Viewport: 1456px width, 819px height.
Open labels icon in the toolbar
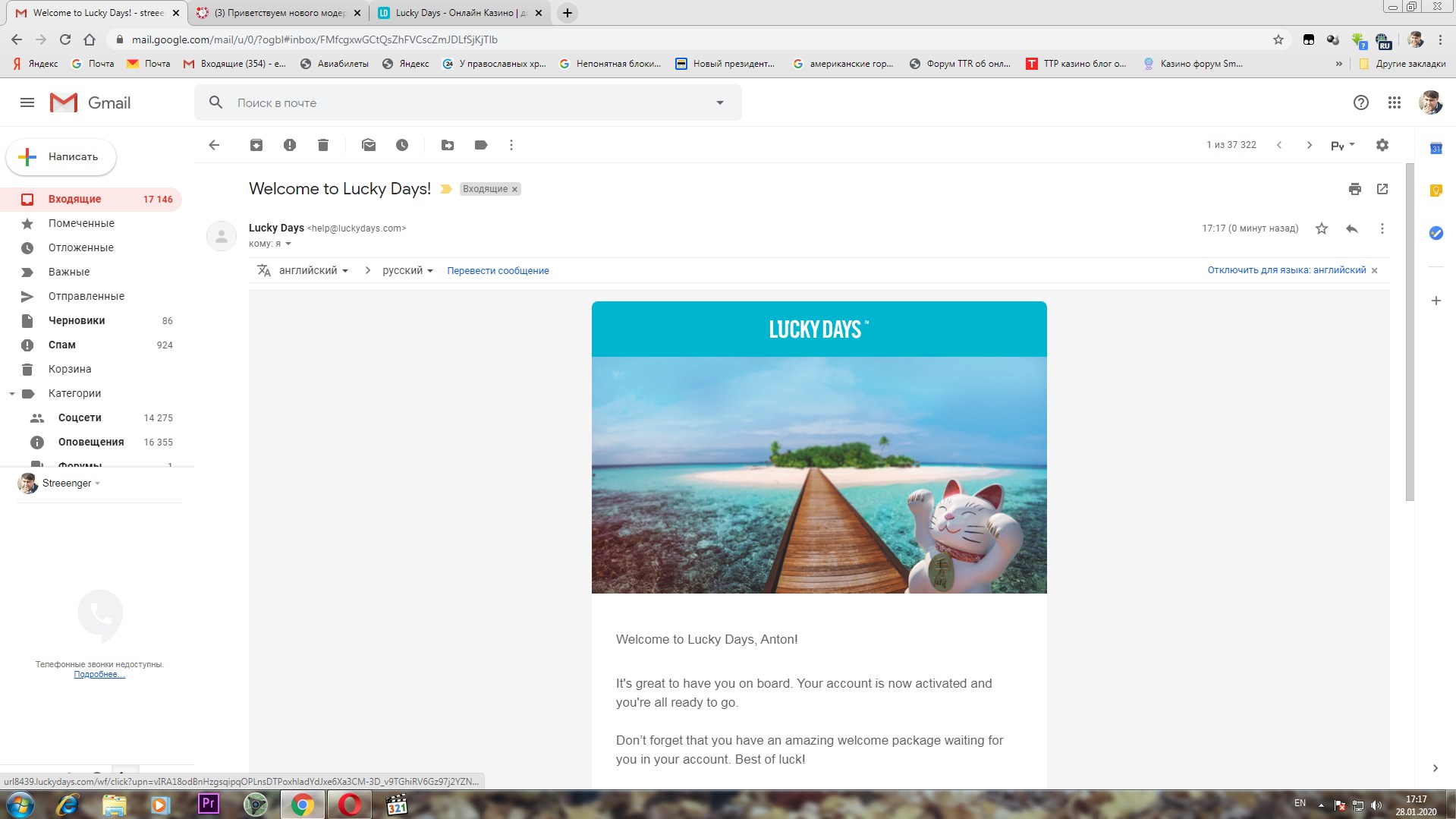coord(481,145)
